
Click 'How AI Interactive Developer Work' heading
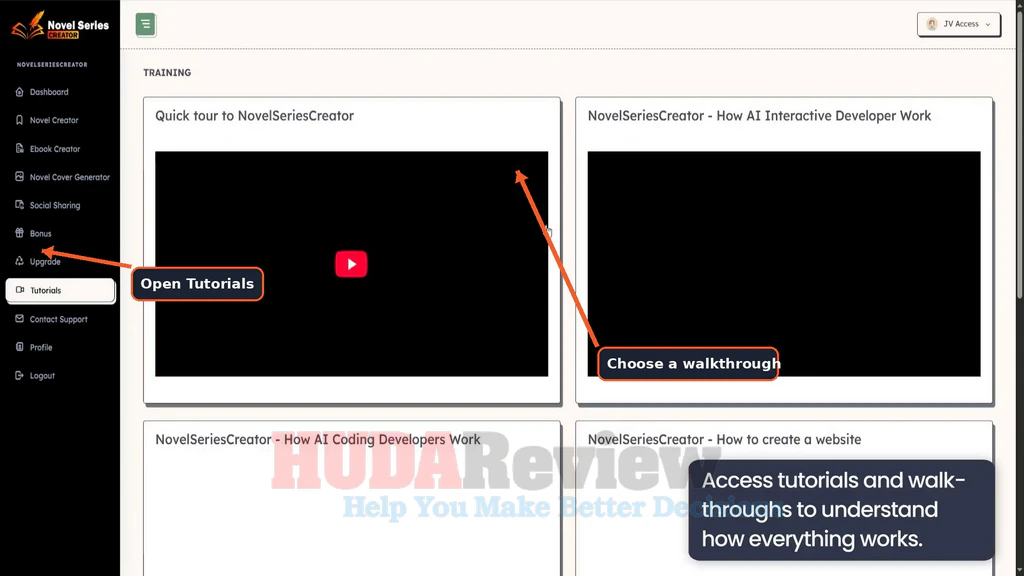[x=759, y=116]
